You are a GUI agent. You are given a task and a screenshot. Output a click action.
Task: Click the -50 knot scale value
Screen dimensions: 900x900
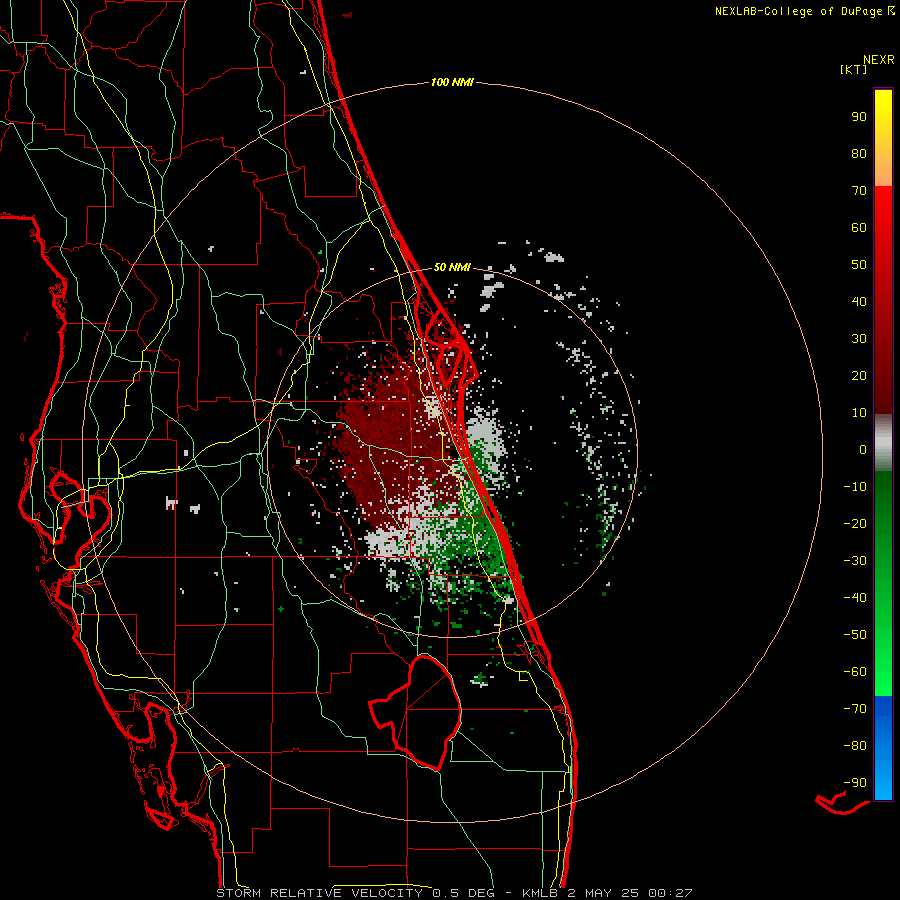(x=855, y=634)
